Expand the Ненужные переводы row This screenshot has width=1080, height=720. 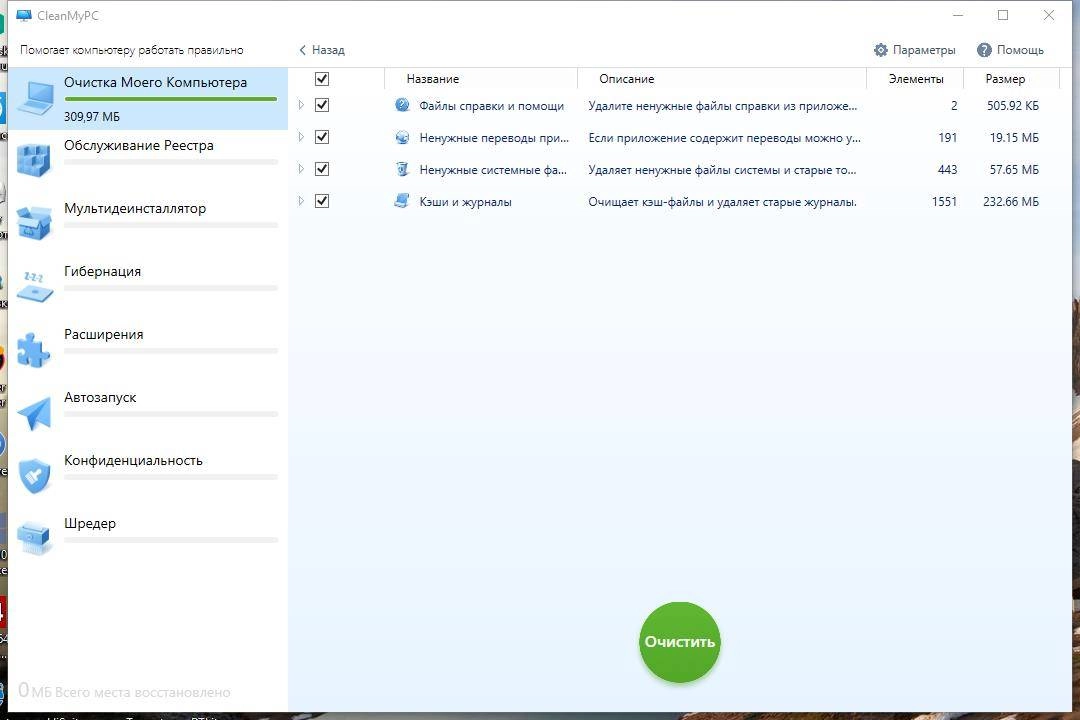[301, 136]
